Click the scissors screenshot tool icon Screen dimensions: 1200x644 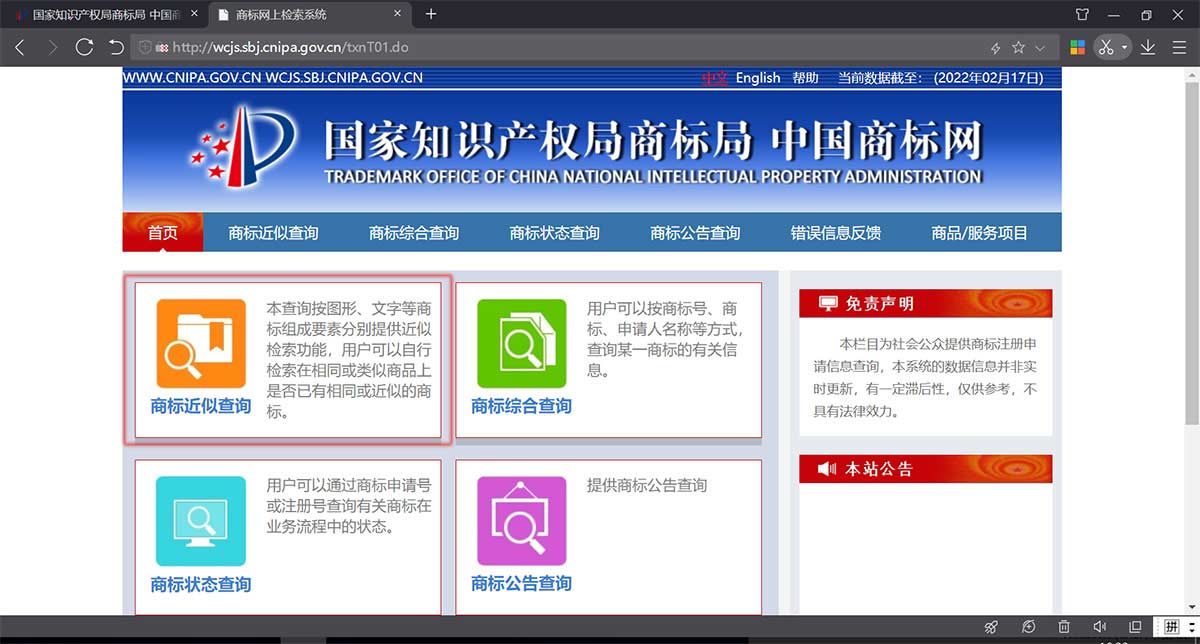coord(1105,47)
